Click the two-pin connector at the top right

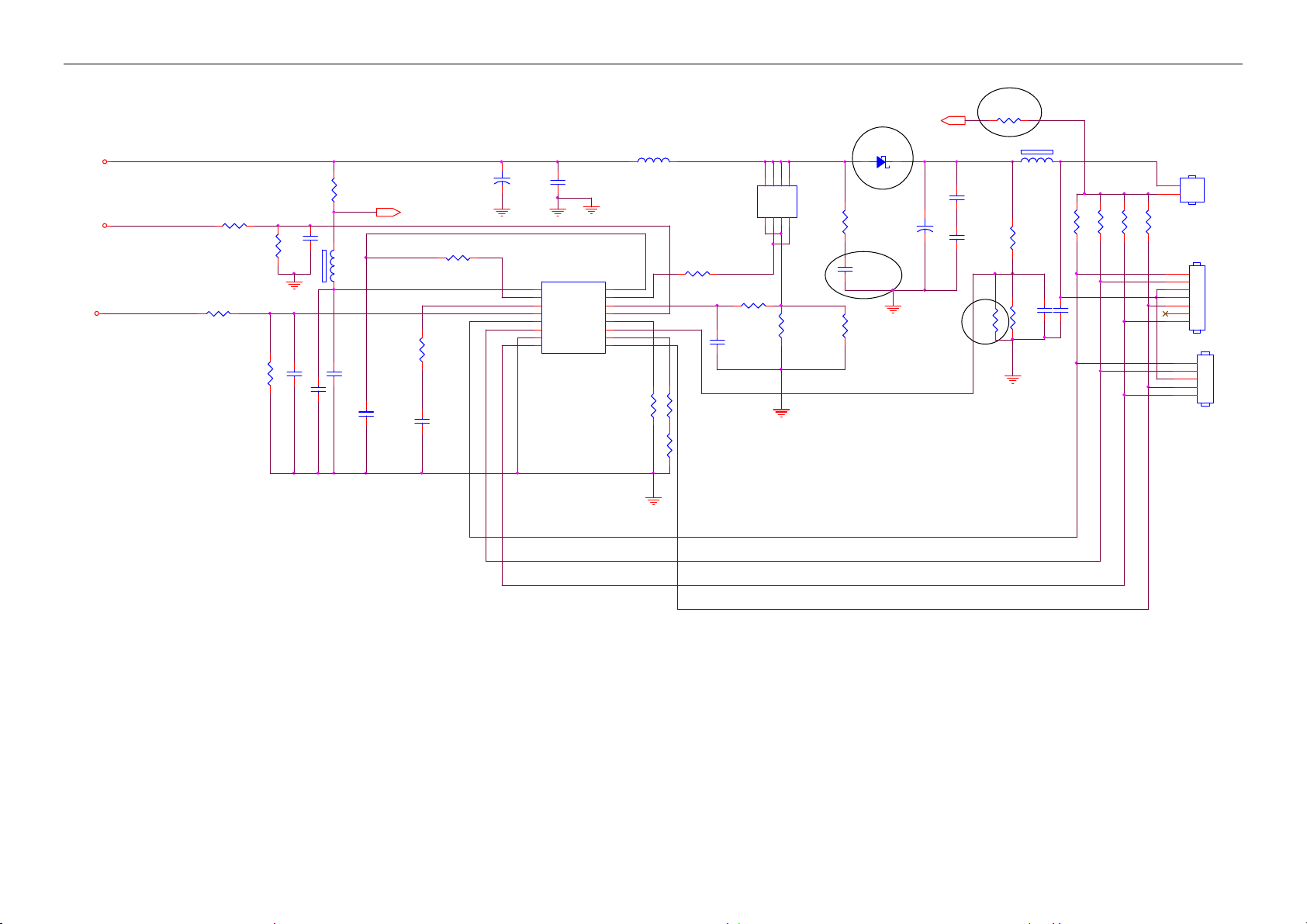[x=1192, y=190]
